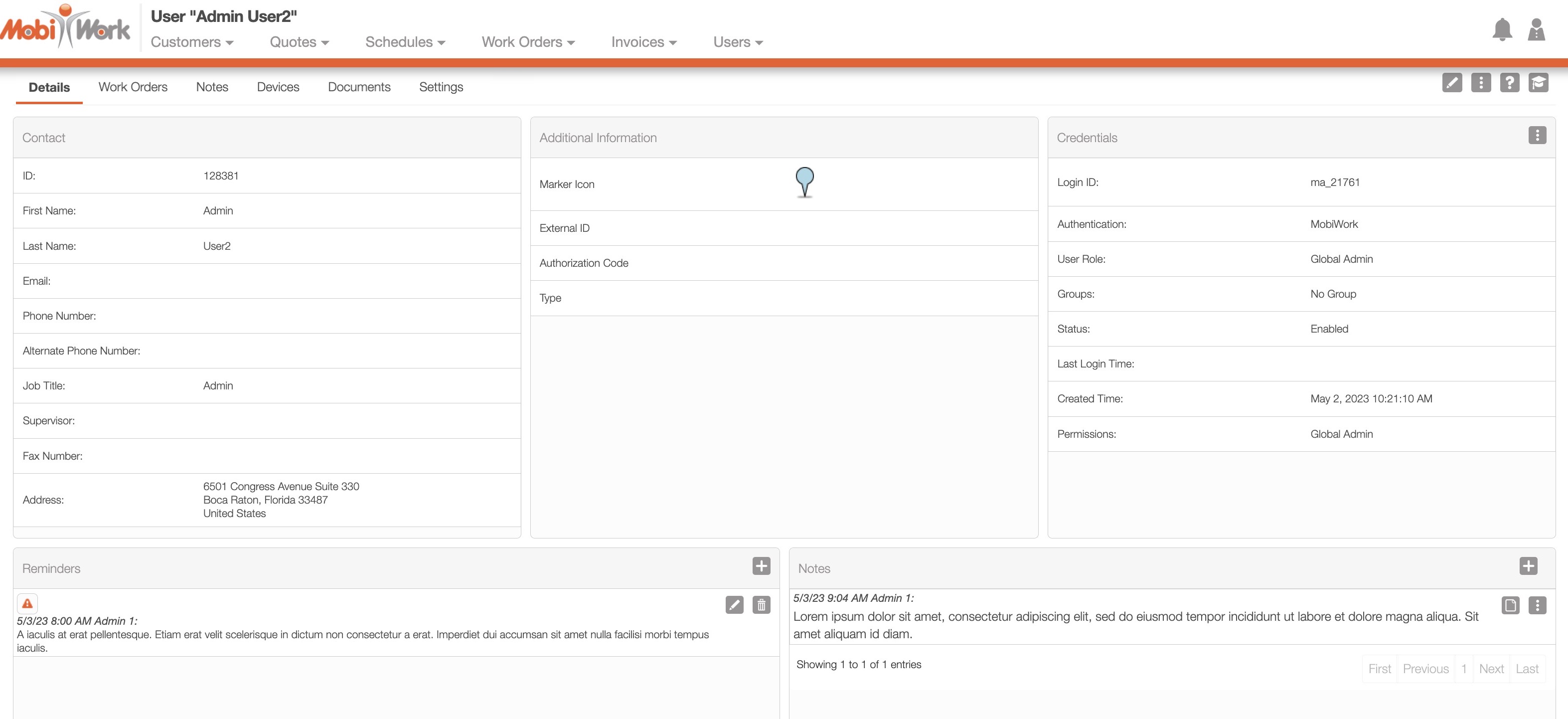
Task: Switch to the Devices tab
Action: click(x=278, y=87)
